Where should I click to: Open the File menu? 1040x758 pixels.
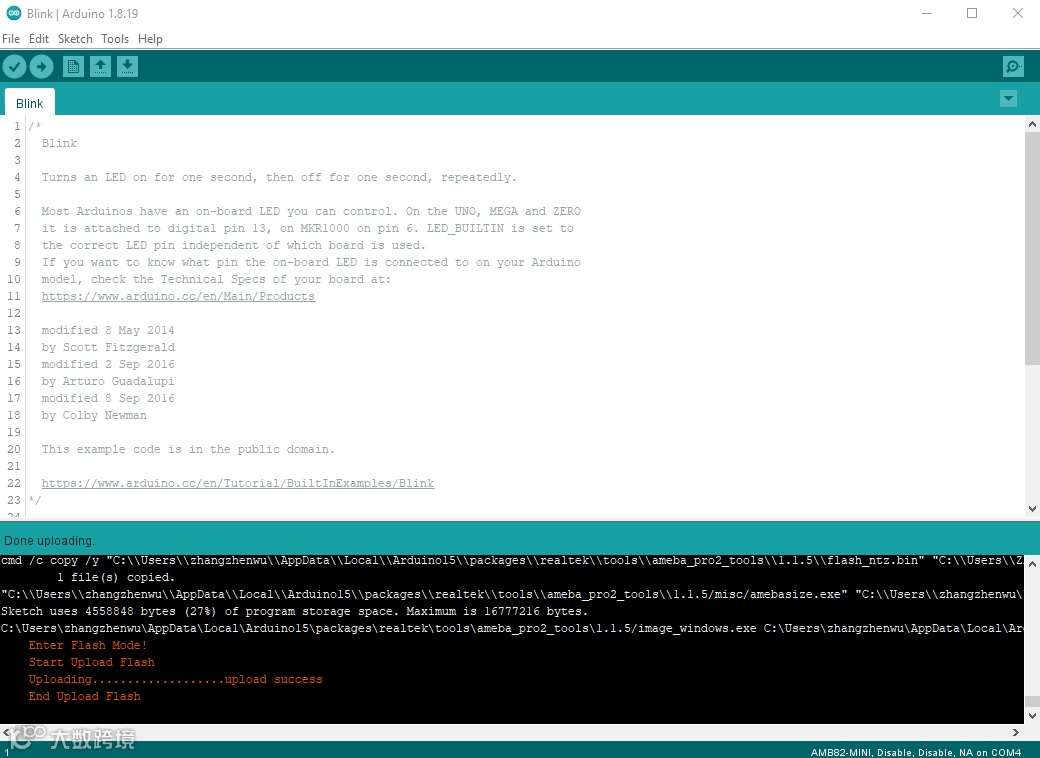click(x=11, y=38)
